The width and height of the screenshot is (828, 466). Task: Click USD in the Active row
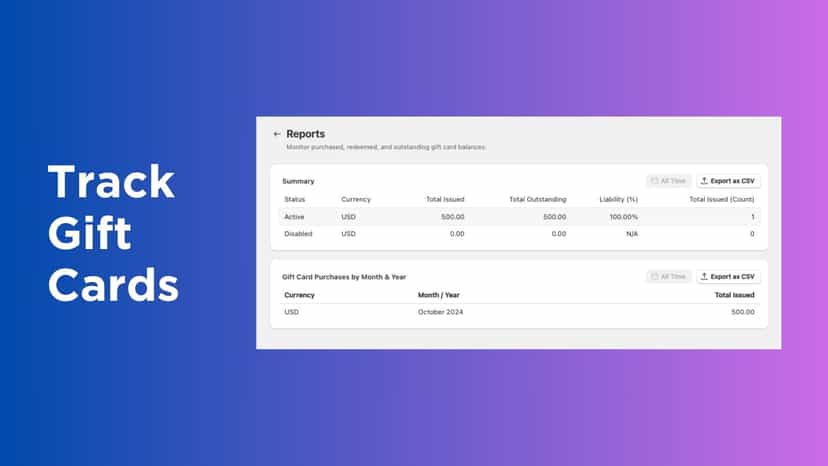[349, 217]
